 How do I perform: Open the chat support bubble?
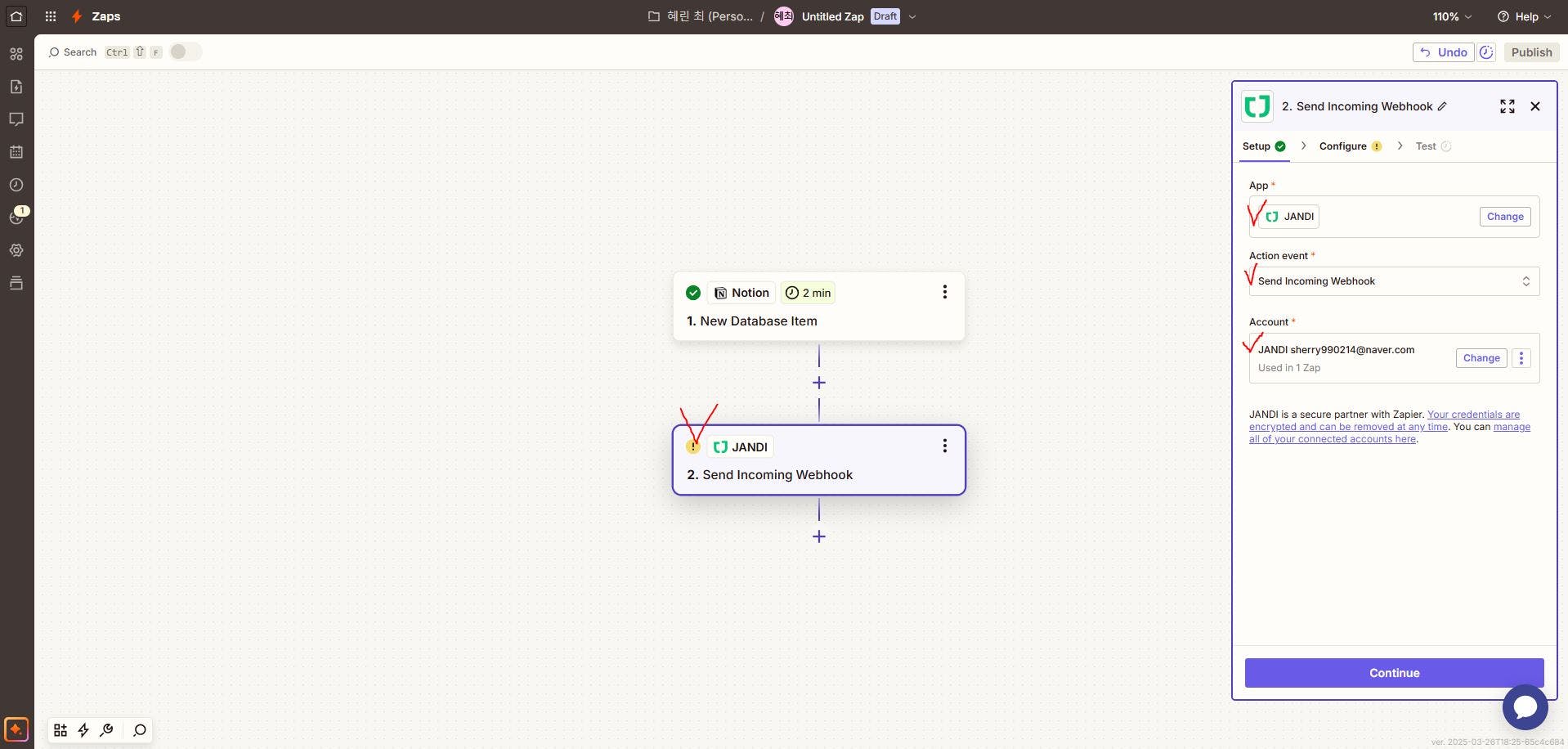pyautogui.click(x=1525, y=707)
